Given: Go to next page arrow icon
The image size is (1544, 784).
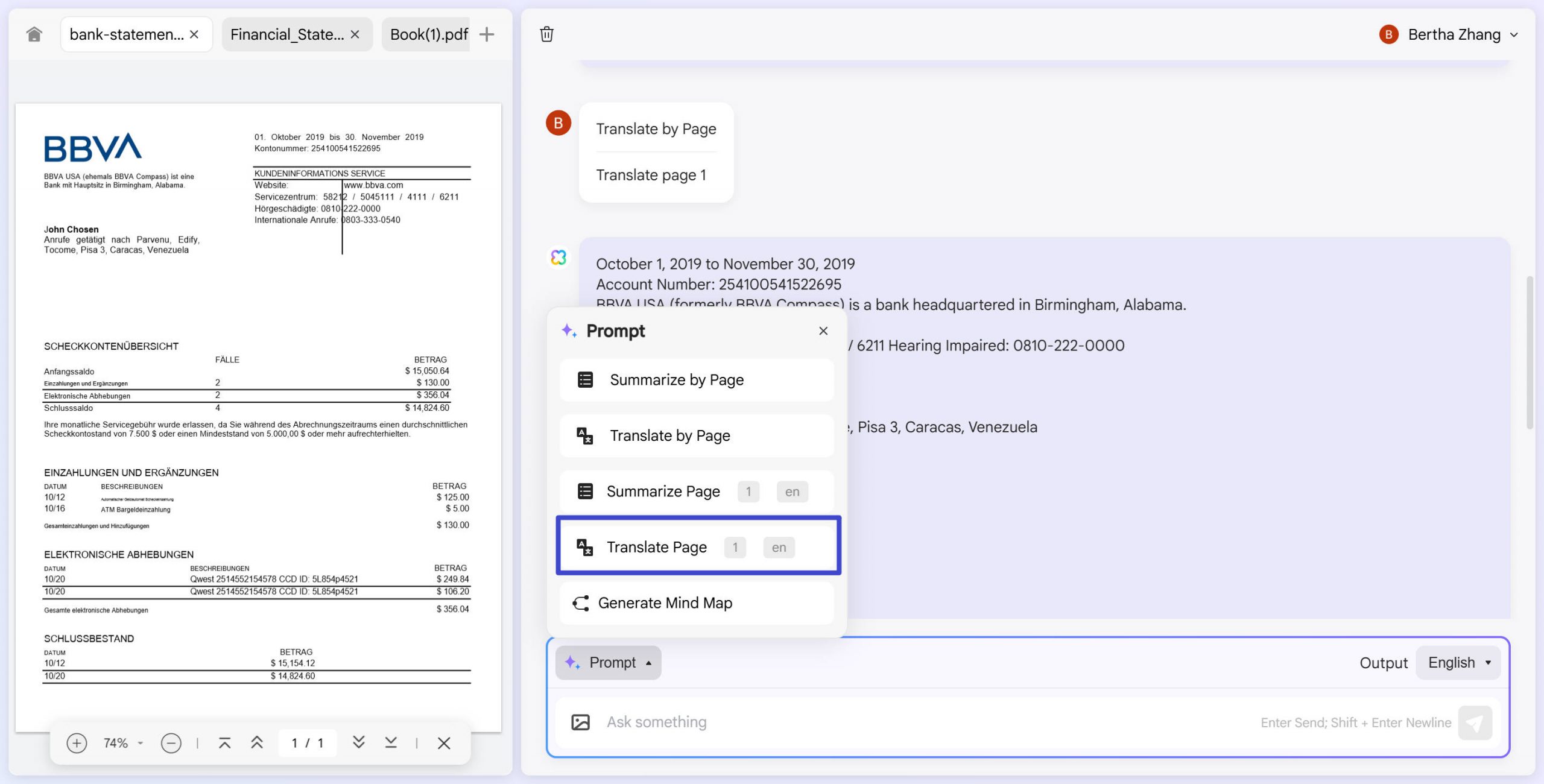Looking at the screenshot, I should pos(359,743).
